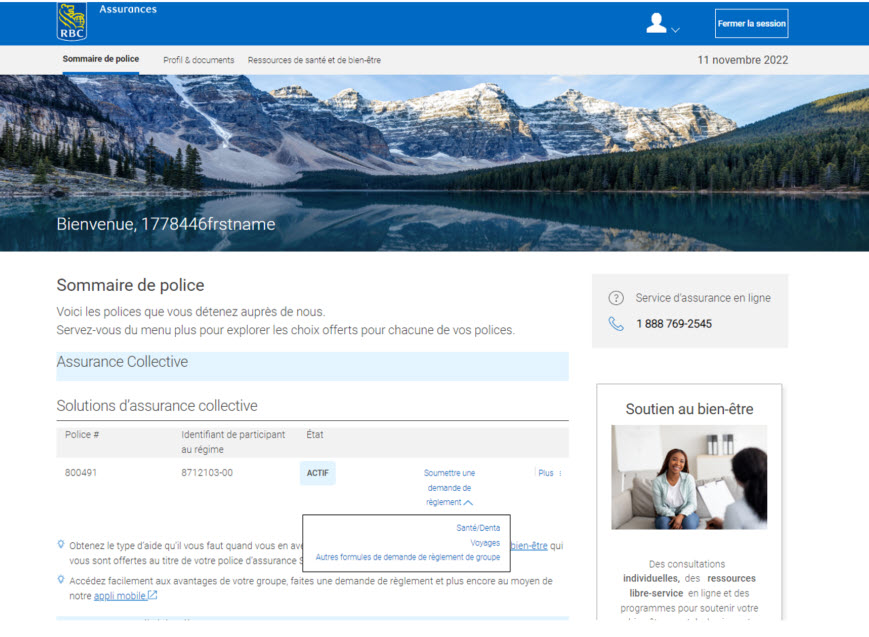Click the Solutions d'assurance collective heading

click(157, 406)
